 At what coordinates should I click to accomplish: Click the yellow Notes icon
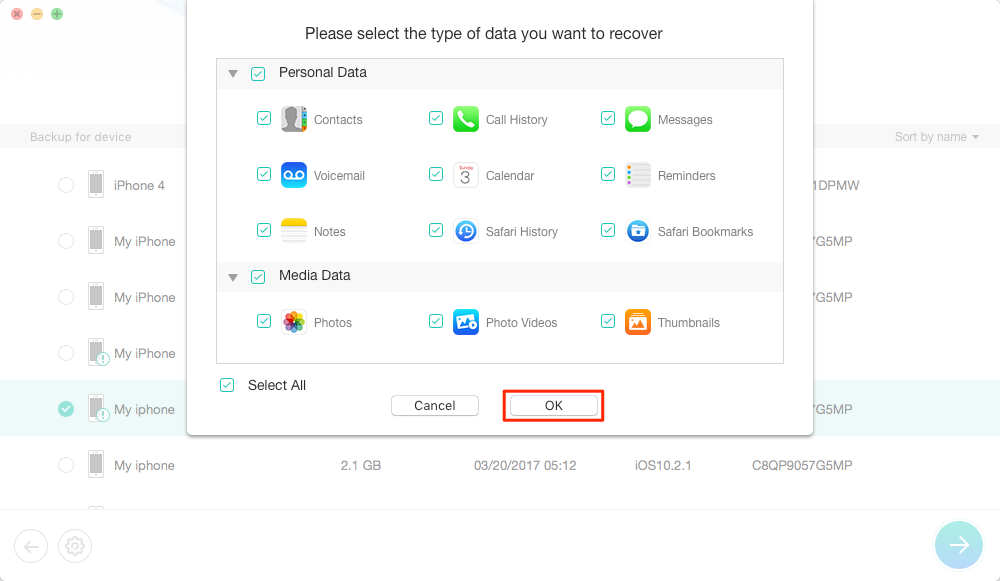pos(294,231)
